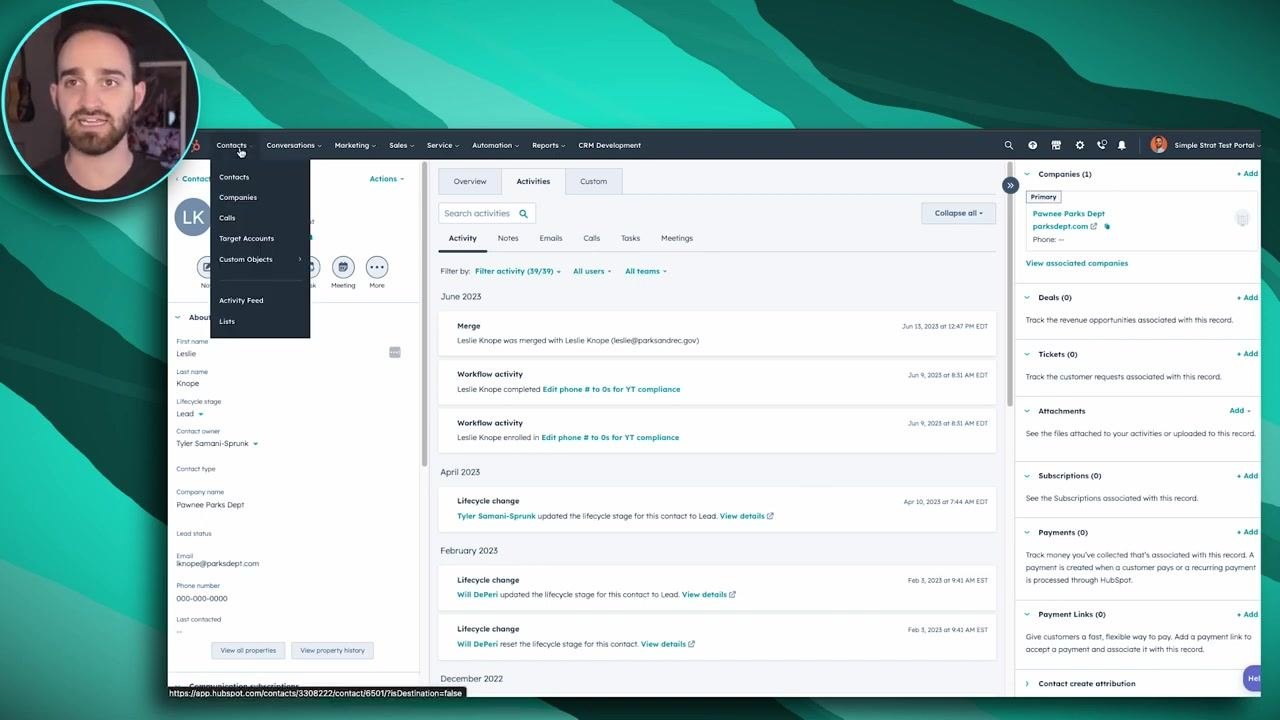Open the Service nav dropdown
The width and height of the screenshot is (1280, 720).
[x=443, y=145]
